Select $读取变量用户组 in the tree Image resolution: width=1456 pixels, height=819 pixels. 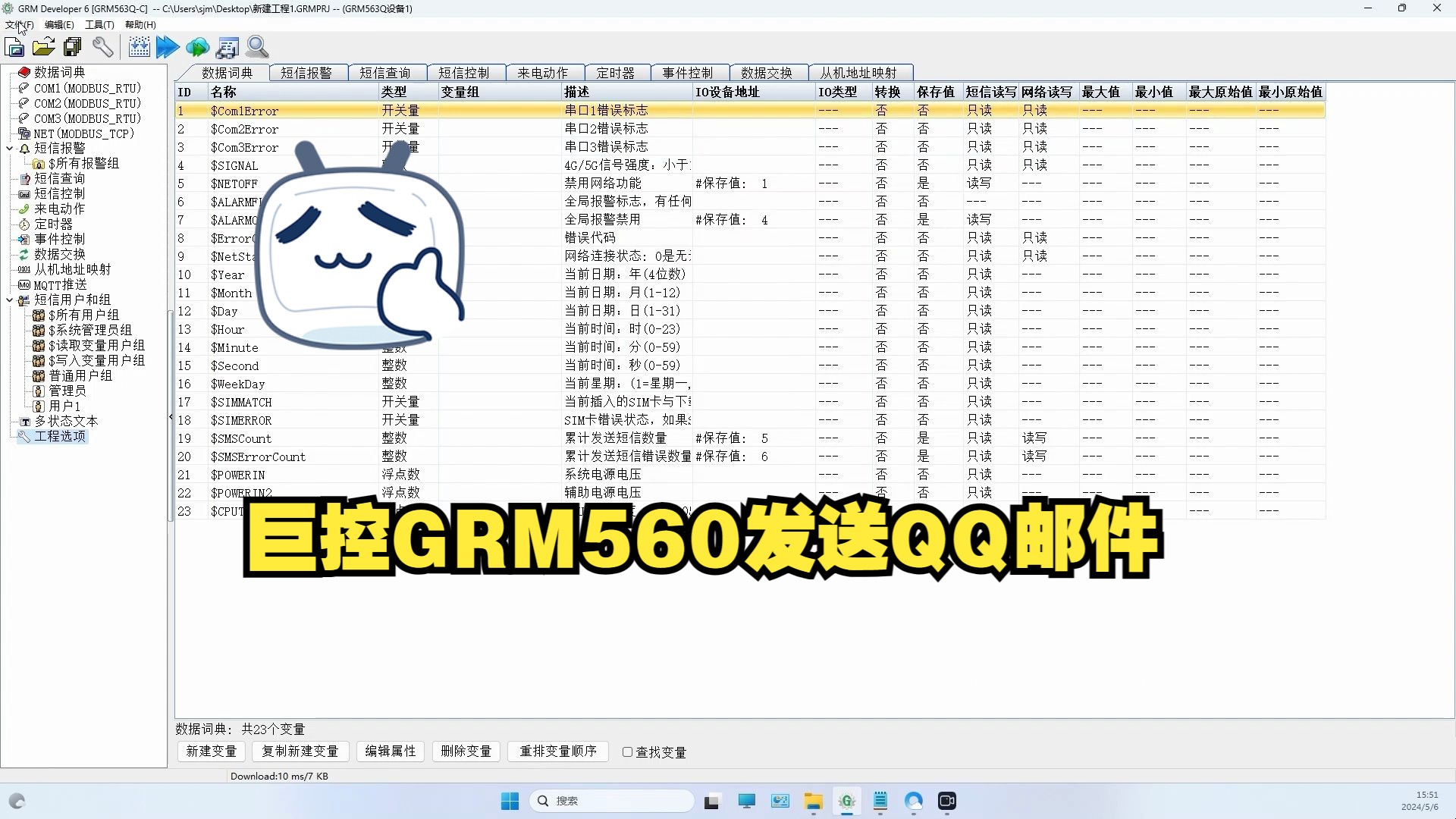point(96,345)
